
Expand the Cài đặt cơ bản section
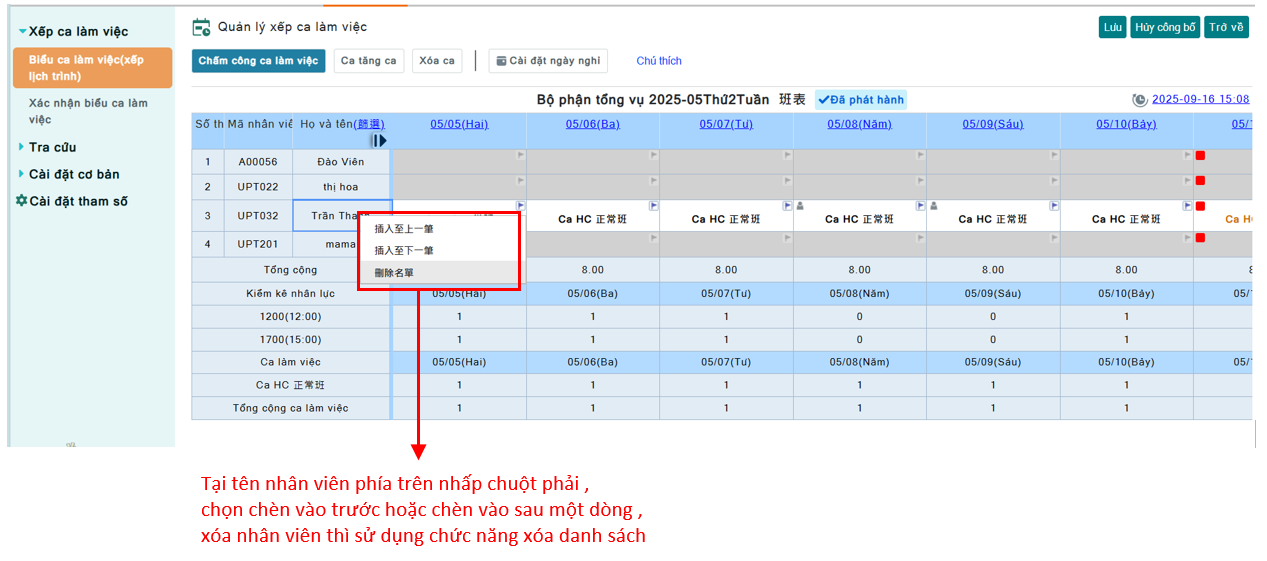[22, 174]
